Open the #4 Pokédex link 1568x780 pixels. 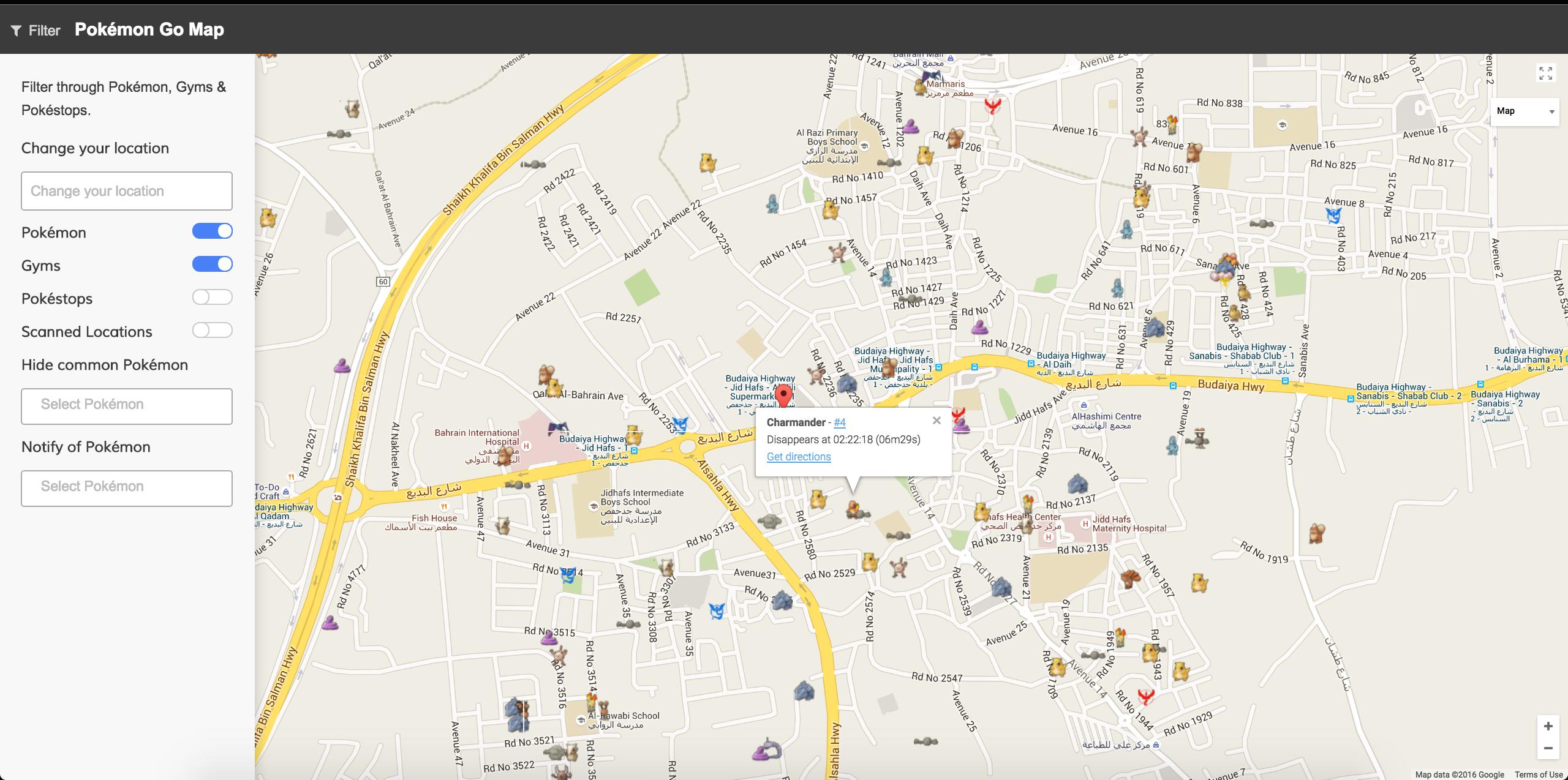[839, 422]
